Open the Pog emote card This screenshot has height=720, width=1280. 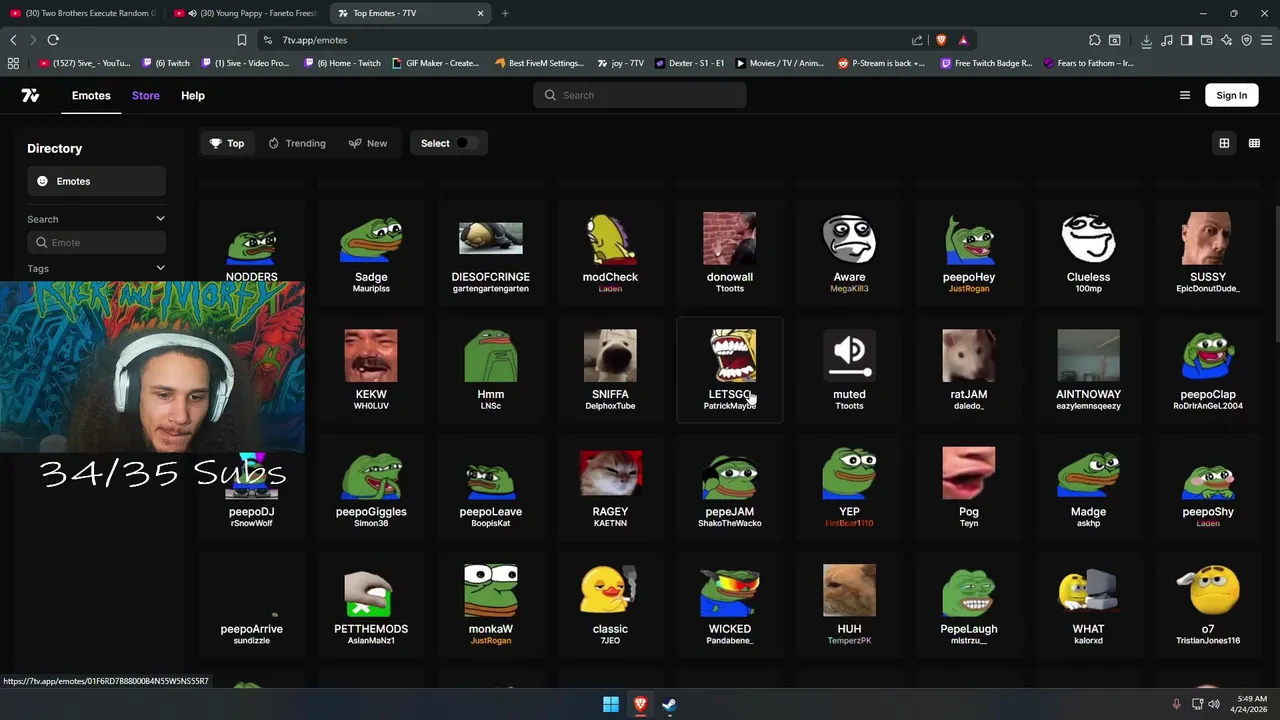969,488
